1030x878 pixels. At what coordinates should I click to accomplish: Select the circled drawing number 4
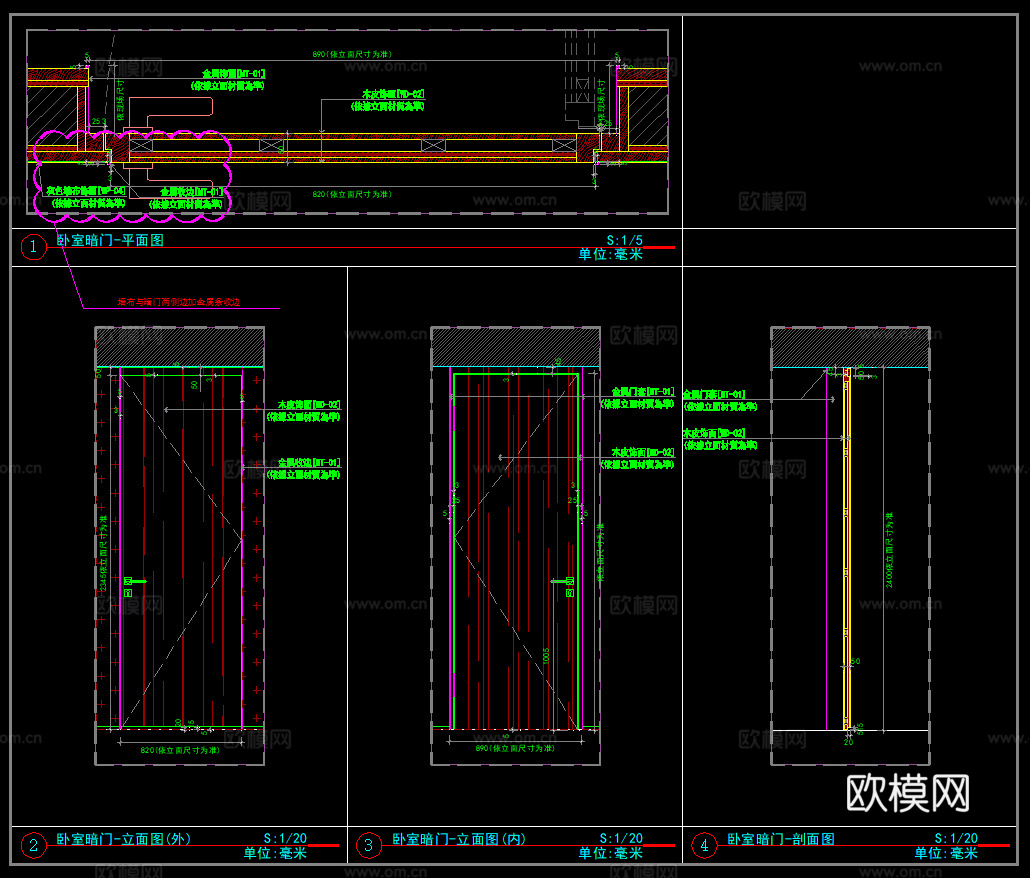[x=704, y=845]
